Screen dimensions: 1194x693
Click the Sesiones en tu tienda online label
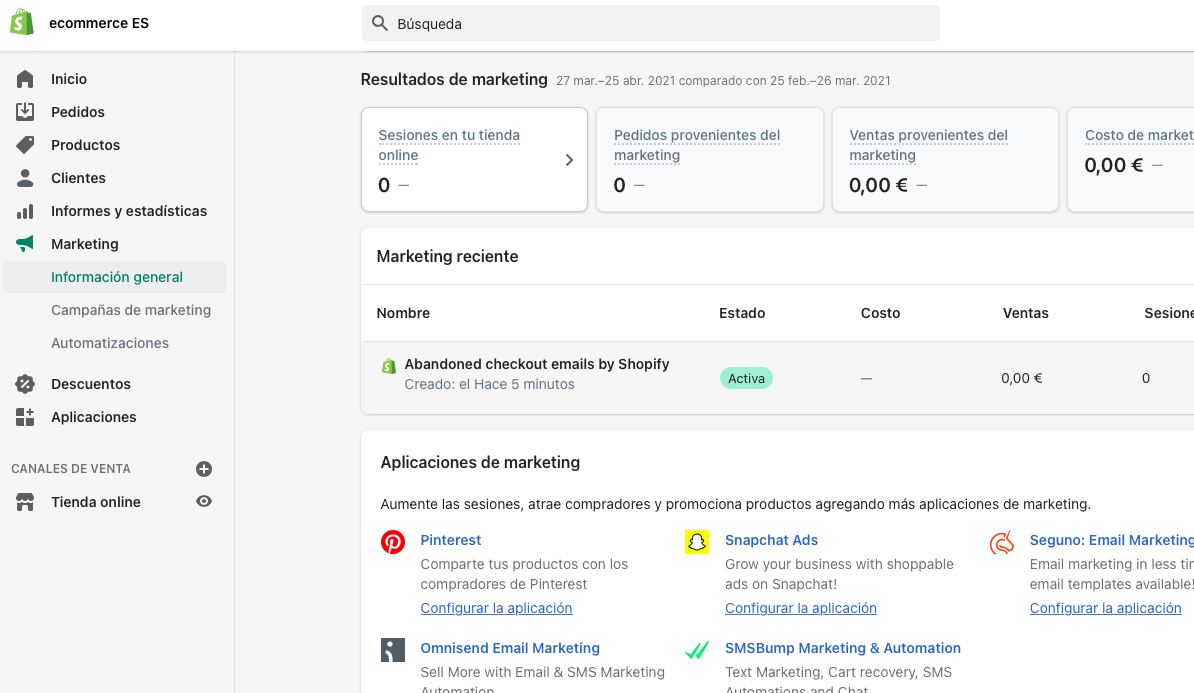click(x=449, y=145)
